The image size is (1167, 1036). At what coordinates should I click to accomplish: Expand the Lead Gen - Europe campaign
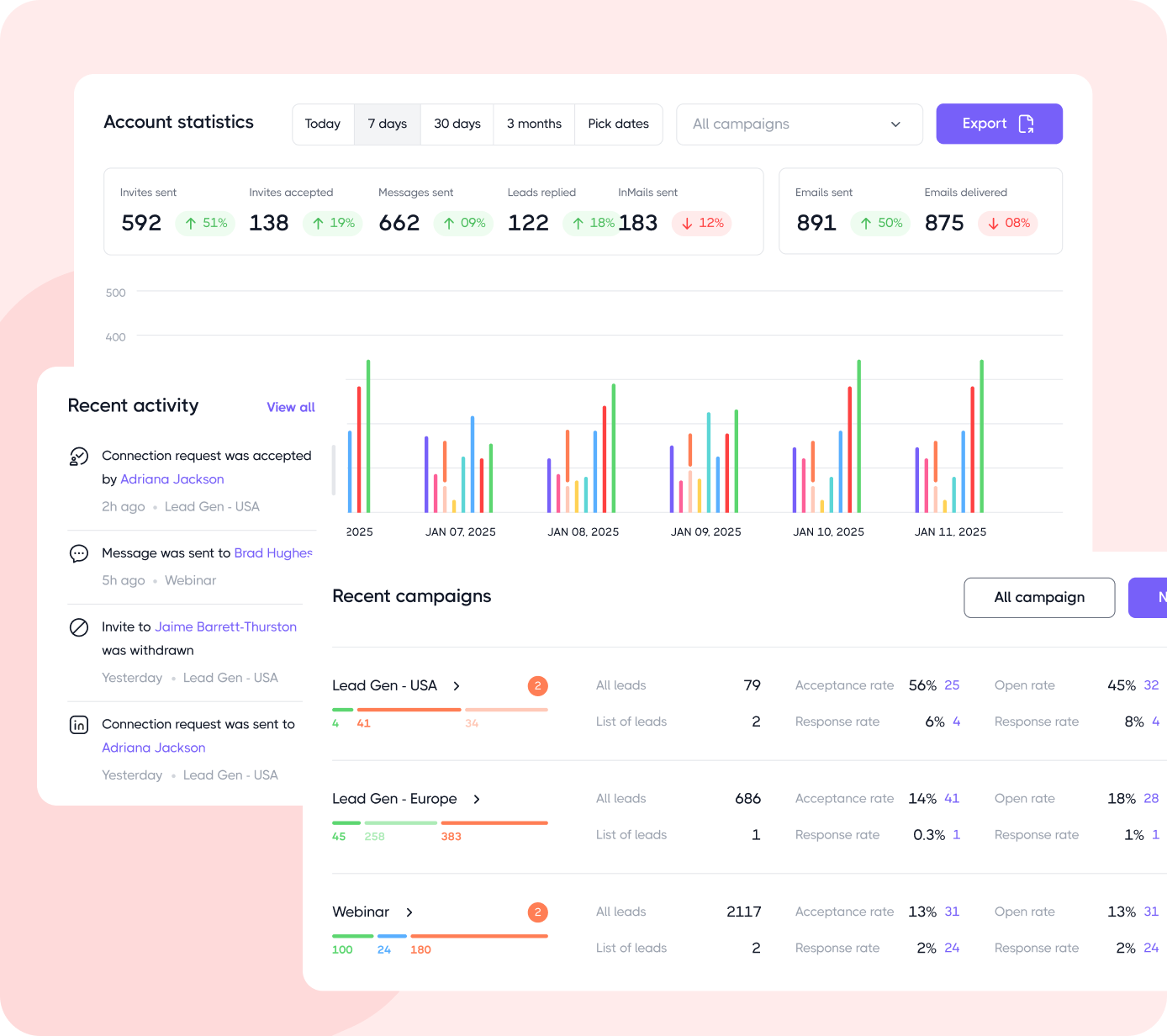476,799
